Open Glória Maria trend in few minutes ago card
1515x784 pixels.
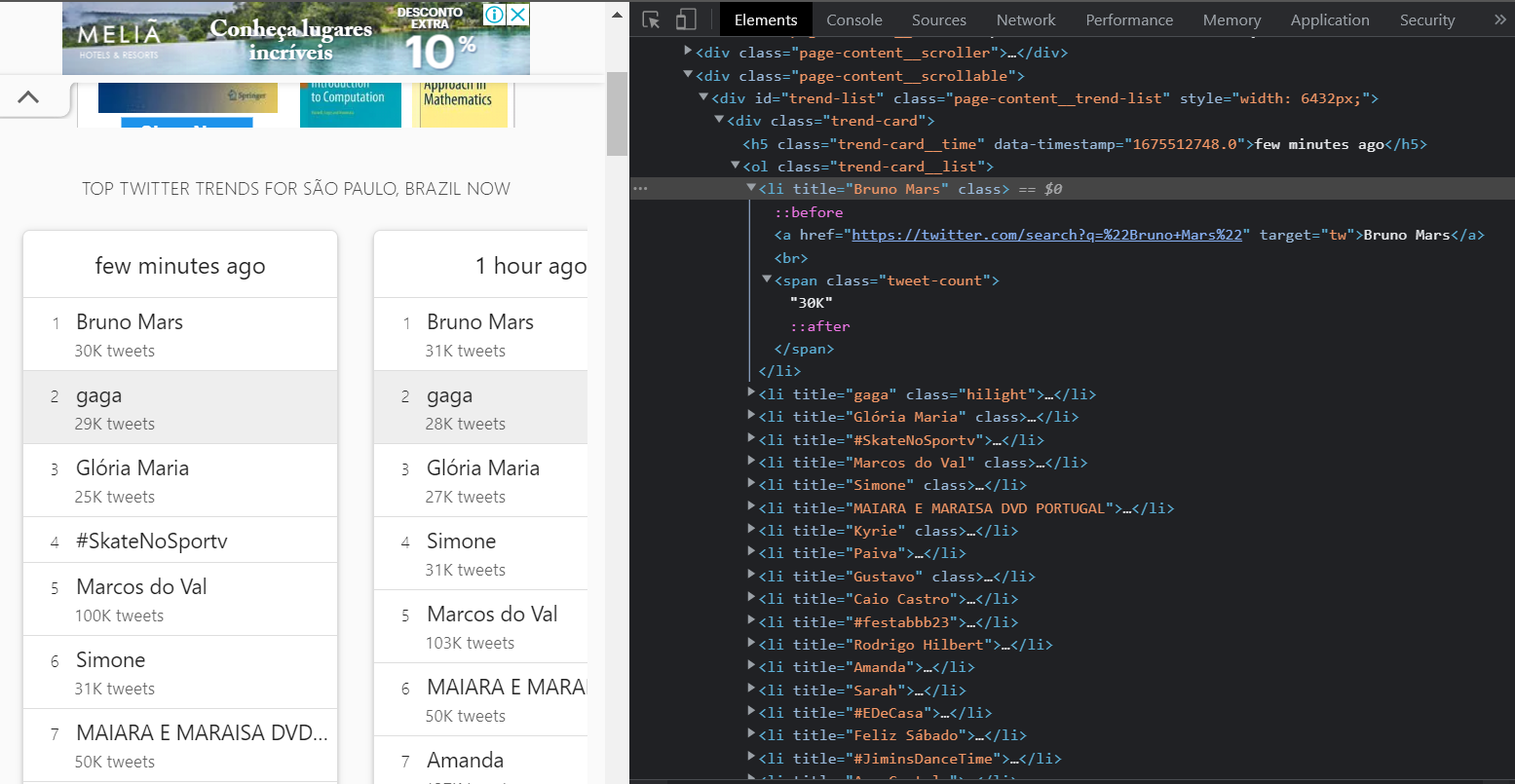133,468
